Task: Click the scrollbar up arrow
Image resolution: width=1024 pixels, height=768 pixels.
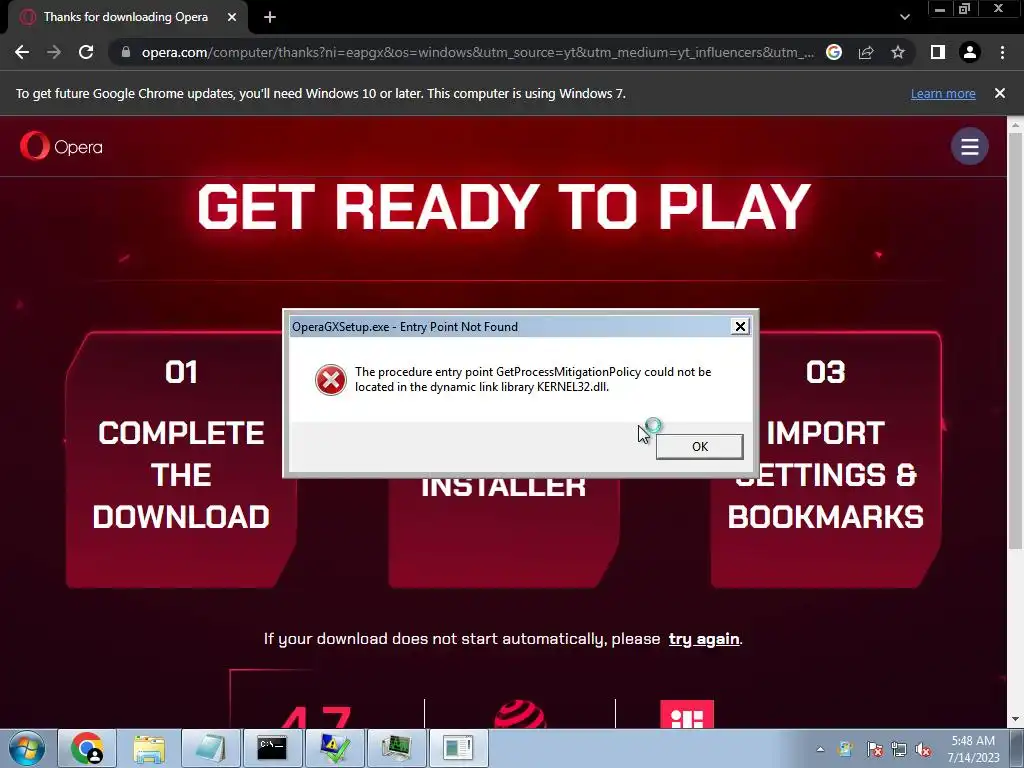Action: 1015,123
